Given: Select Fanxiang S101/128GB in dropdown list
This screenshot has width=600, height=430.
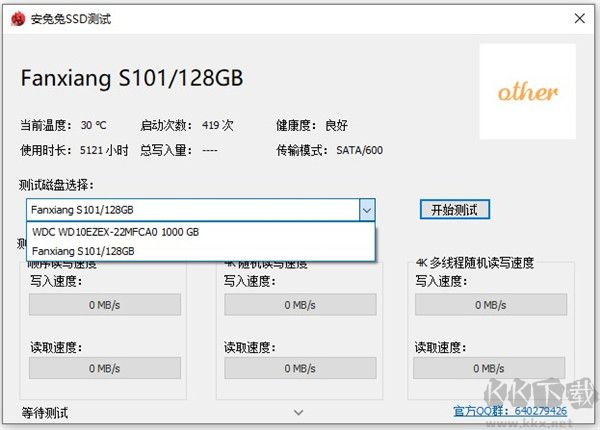Looking at the screenshot, I should click(x=201, y=251).
